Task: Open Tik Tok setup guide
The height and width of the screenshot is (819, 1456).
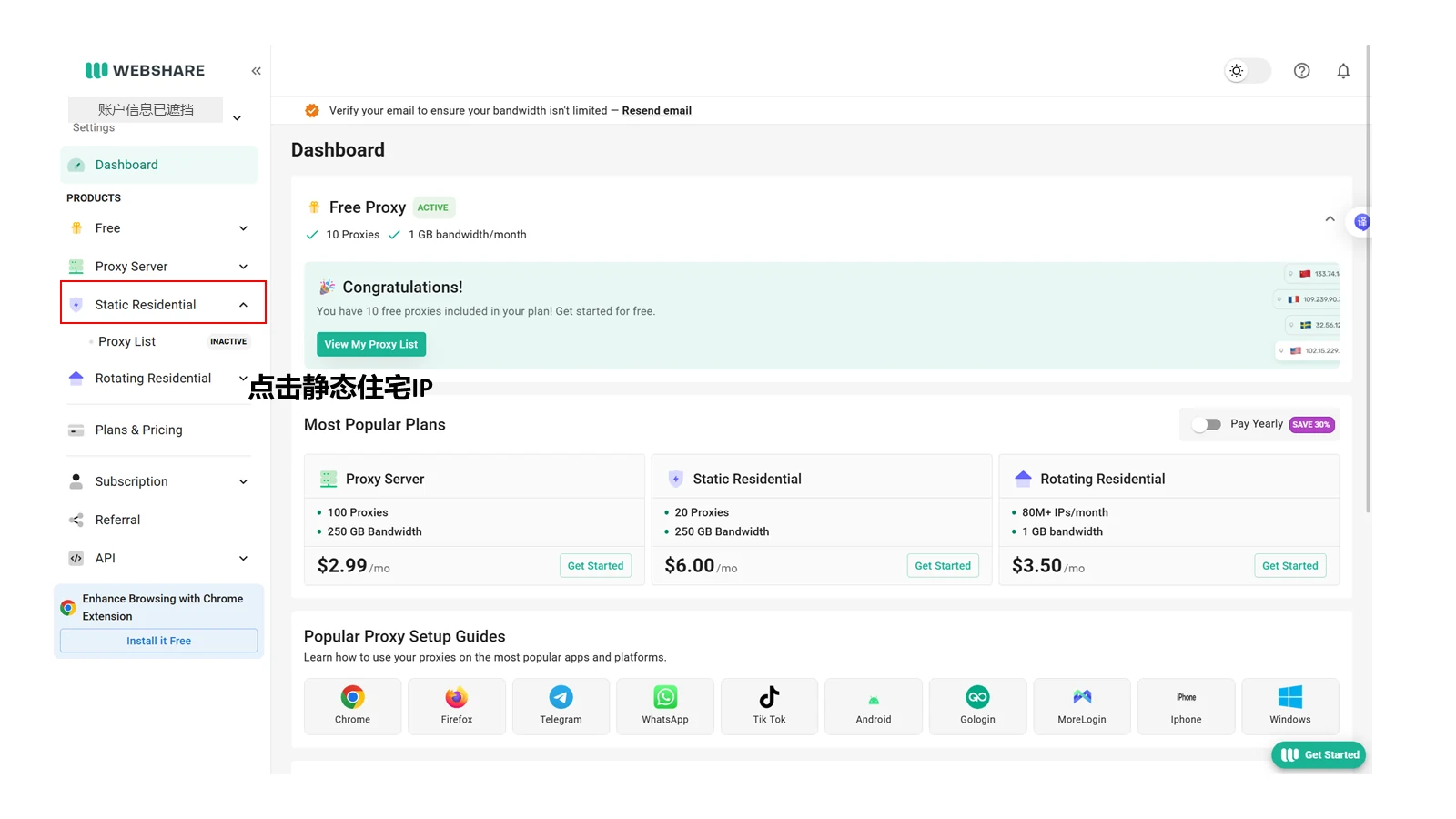Action: coord(769,706)
